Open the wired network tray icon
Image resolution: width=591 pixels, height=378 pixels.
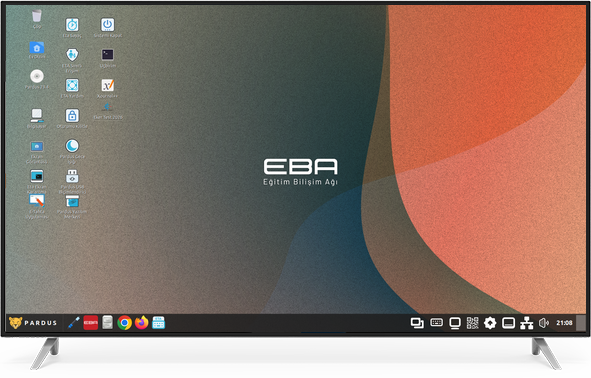527,323
